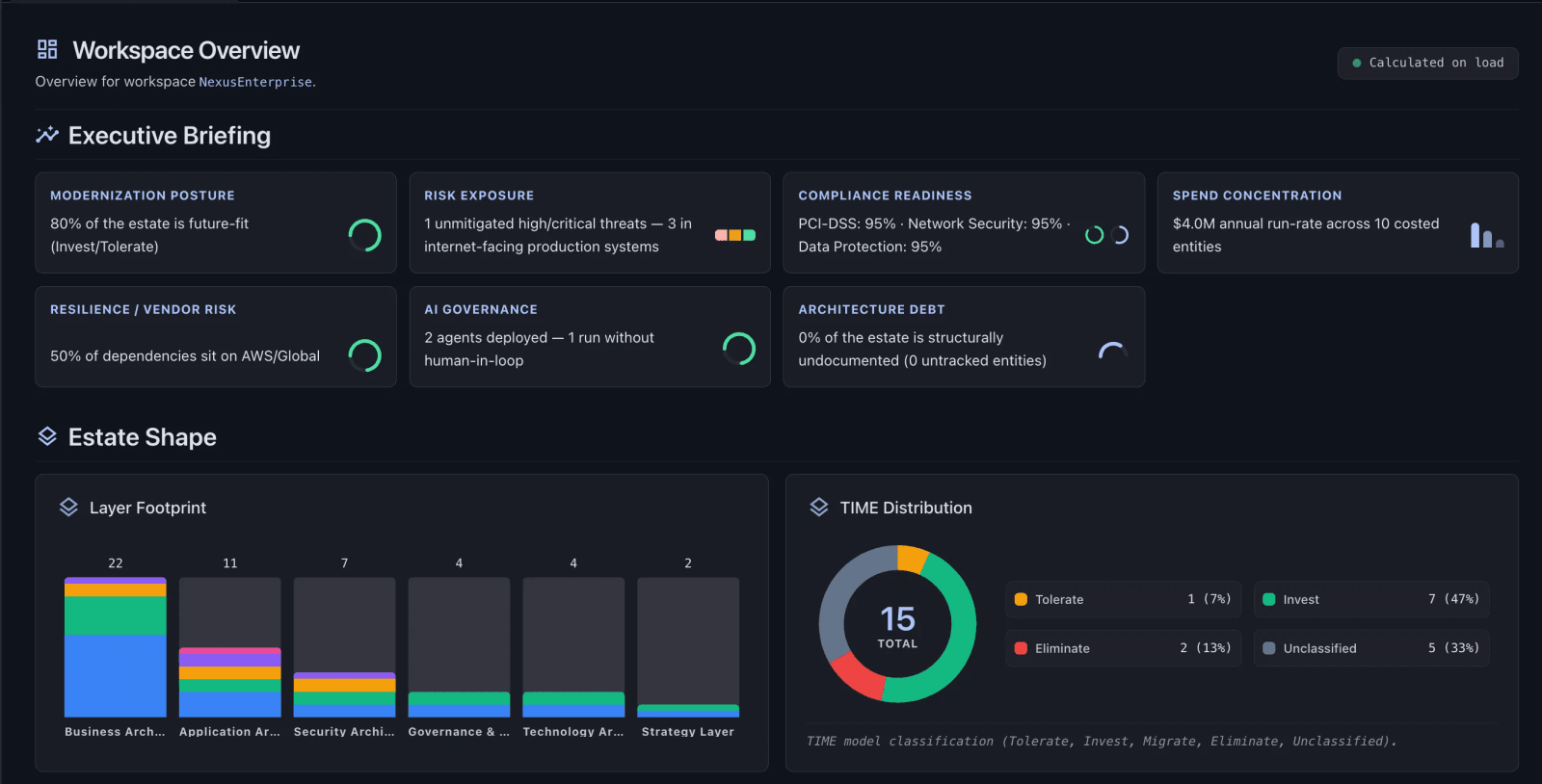Click the donut chart 15 TOTAL center
This screenshot has width=1542, height=784.
click(x=897, y=625)
